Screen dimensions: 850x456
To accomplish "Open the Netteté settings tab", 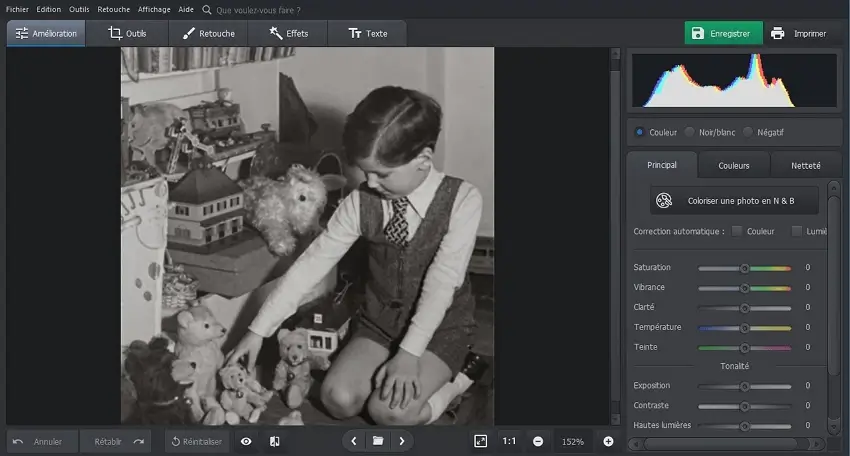I will coord(806,165).
